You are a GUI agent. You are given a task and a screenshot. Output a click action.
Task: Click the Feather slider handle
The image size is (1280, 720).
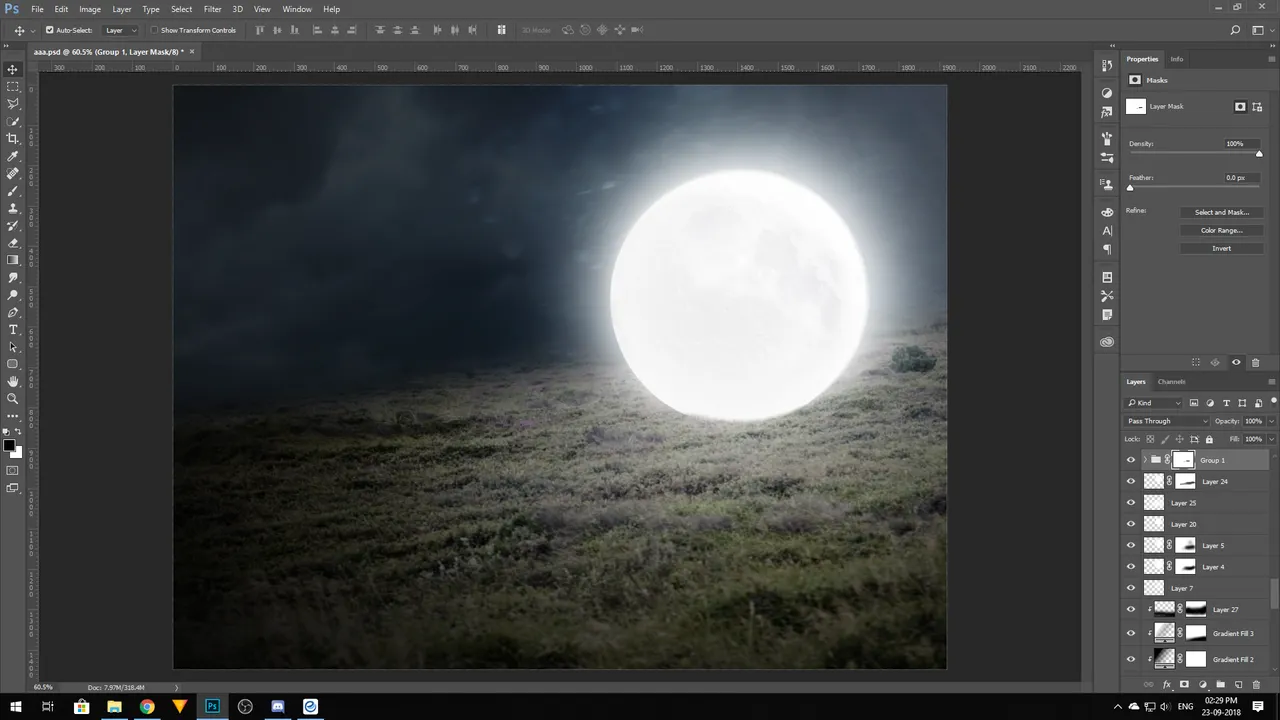1130,188
